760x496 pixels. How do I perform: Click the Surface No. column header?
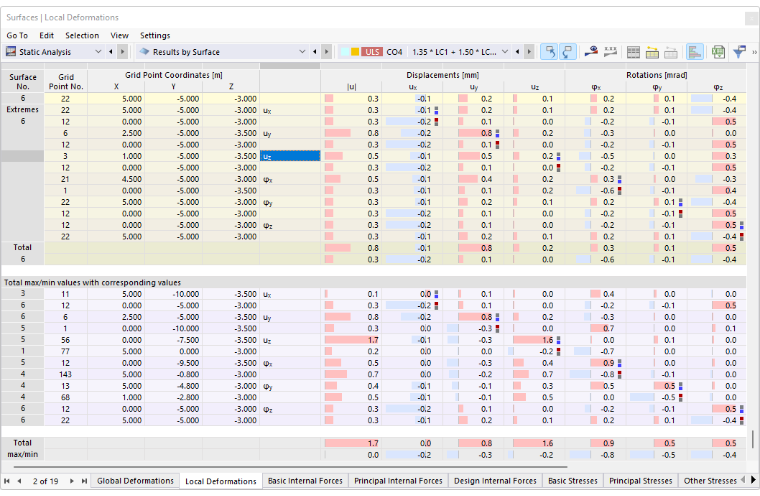click(x=23, y=81)
